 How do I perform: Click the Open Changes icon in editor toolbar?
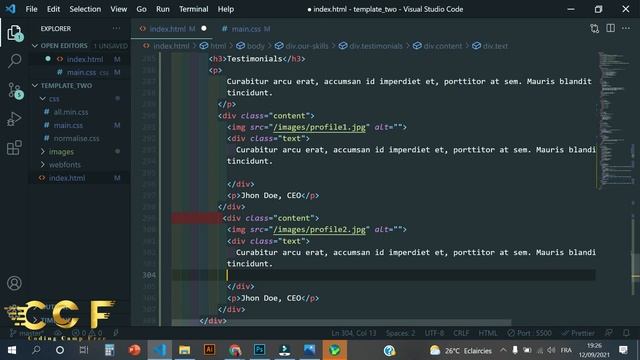(x=594, y=29)
